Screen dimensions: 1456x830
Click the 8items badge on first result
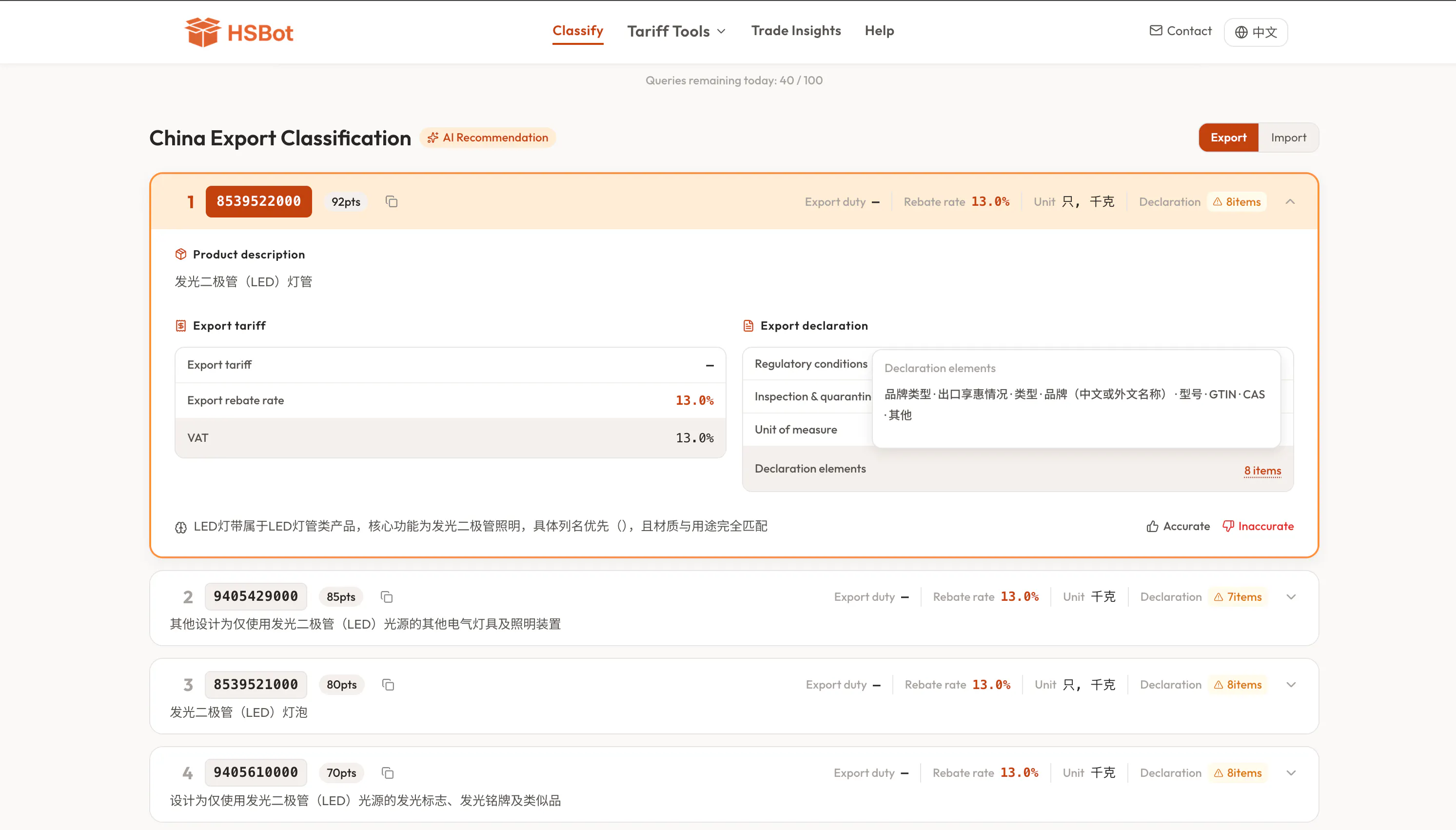[1237, 202]
